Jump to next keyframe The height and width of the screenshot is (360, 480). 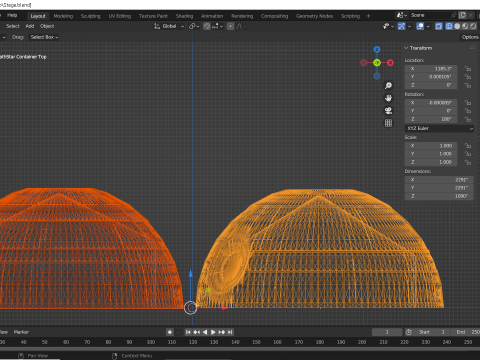coord(222,332)
